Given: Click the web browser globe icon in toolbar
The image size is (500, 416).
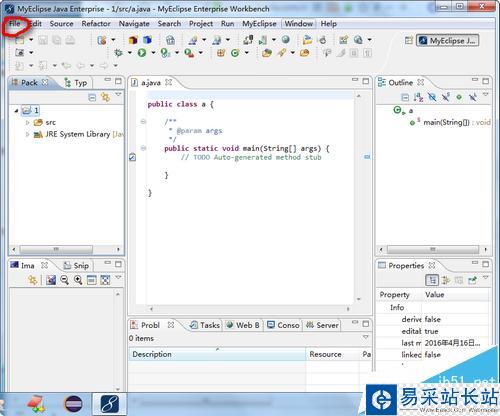Looking at the screenshot, I should pos(285,40).
